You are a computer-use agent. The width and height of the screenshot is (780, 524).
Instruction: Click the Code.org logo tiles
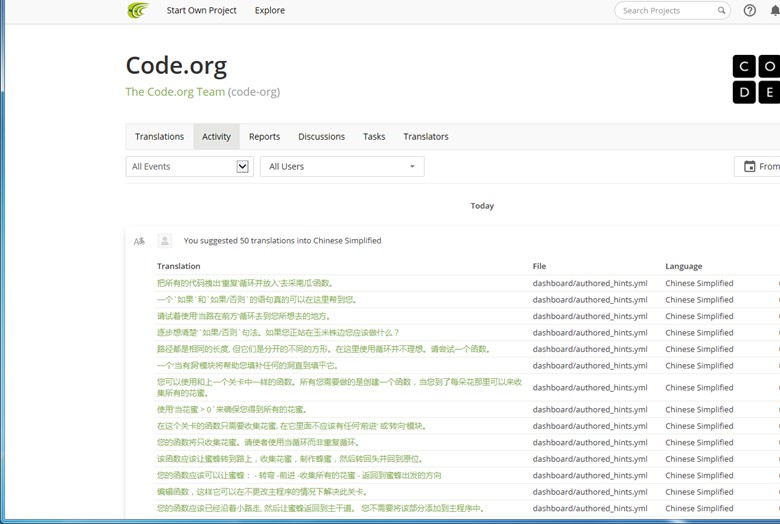pyautogui.click(x=756, y=79)
